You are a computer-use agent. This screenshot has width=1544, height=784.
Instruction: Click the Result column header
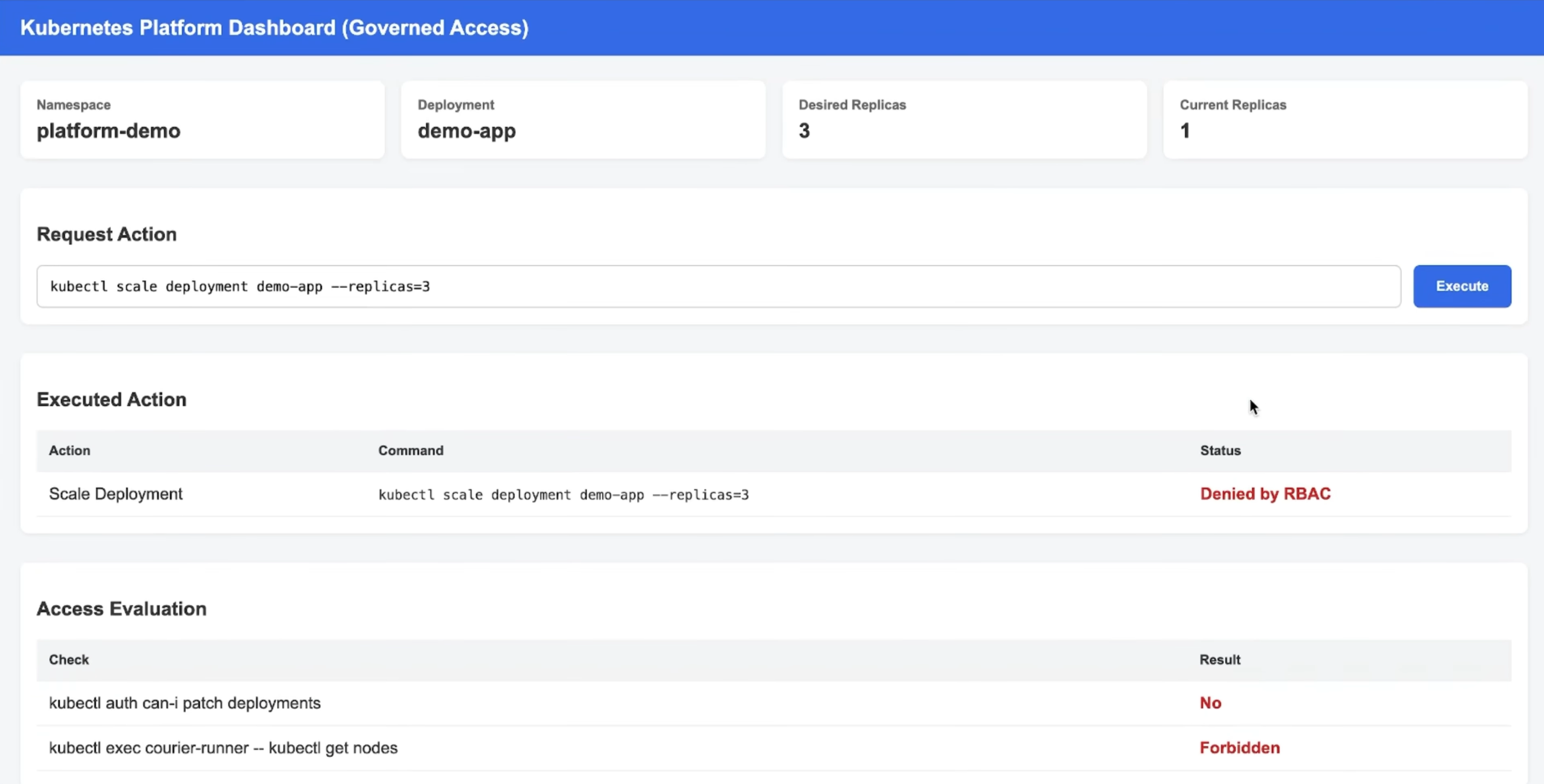(x=1219, y=660)
